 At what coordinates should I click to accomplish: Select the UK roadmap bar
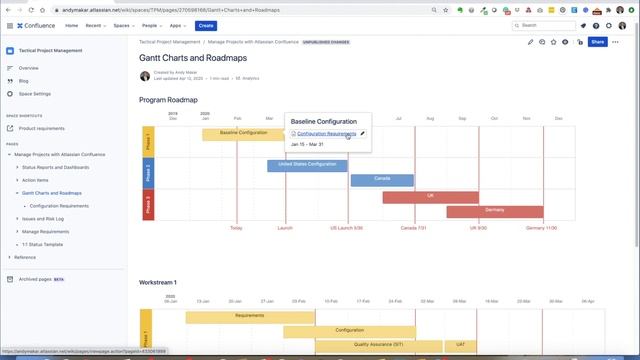431,198
